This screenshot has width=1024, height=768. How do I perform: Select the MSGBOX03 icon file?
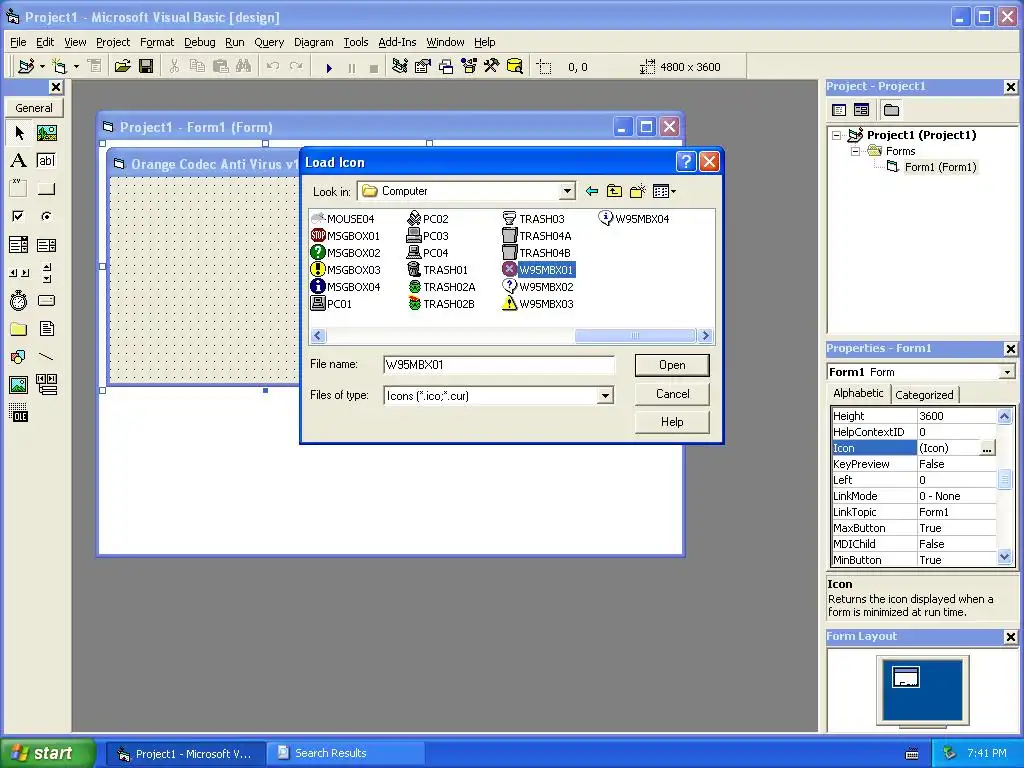click(346, 270)
